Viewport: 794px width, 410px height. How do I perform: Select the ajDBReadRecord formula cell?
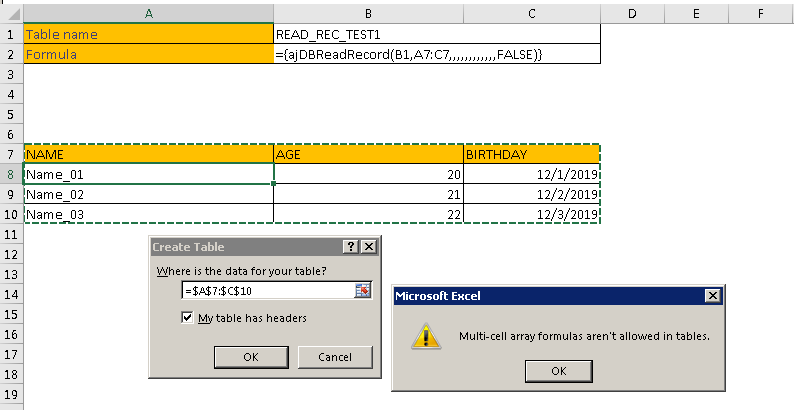[369, 54]
